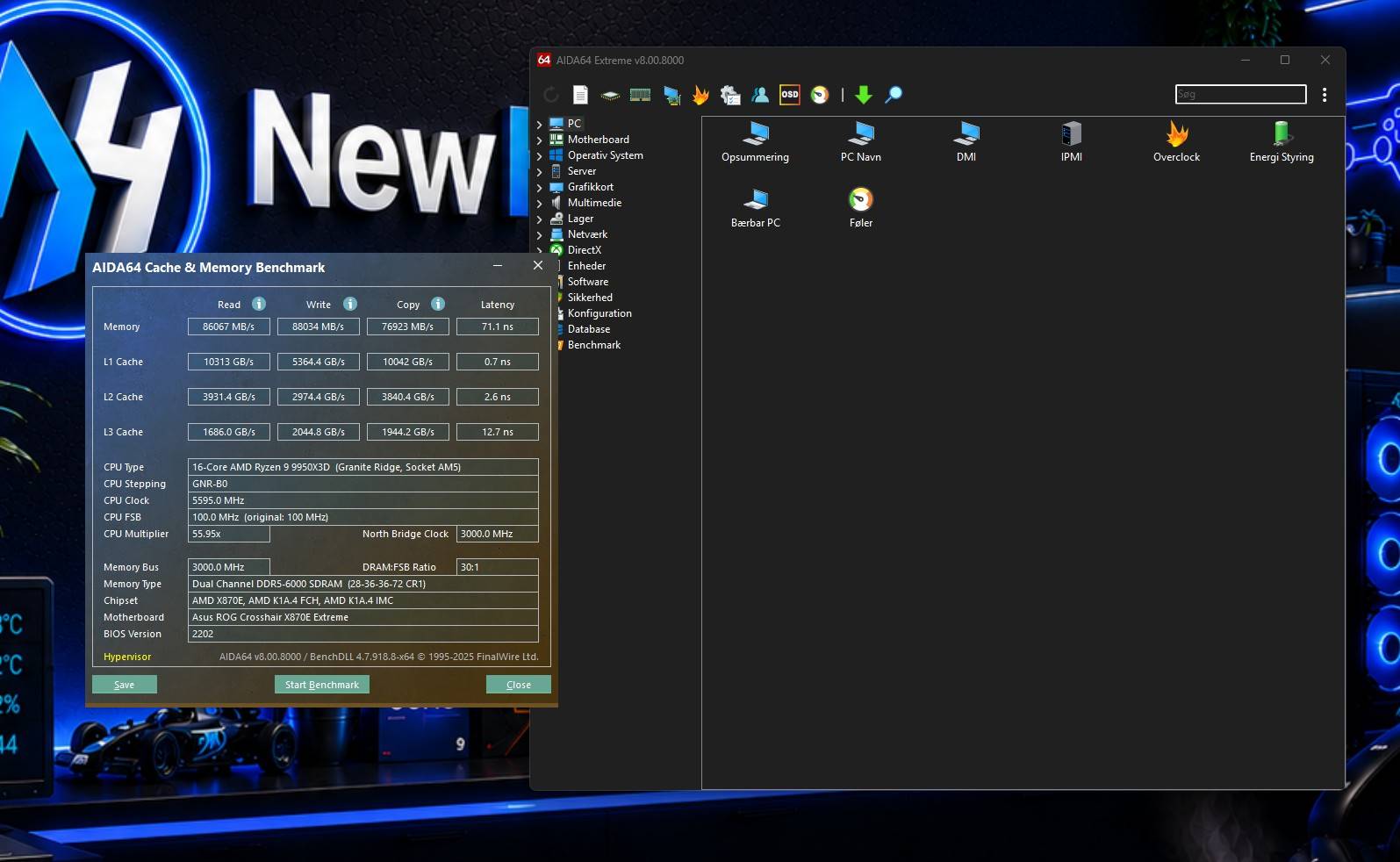Screen dimensions: 1400x862
Task: Expand the PC tree node
Action: (x=540, y=125)
